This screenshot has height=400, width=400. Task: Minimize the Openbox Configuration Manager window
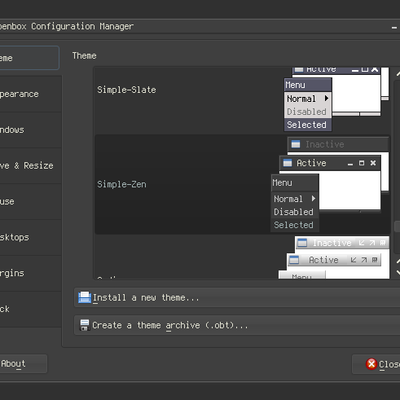(x=394, y=28)
